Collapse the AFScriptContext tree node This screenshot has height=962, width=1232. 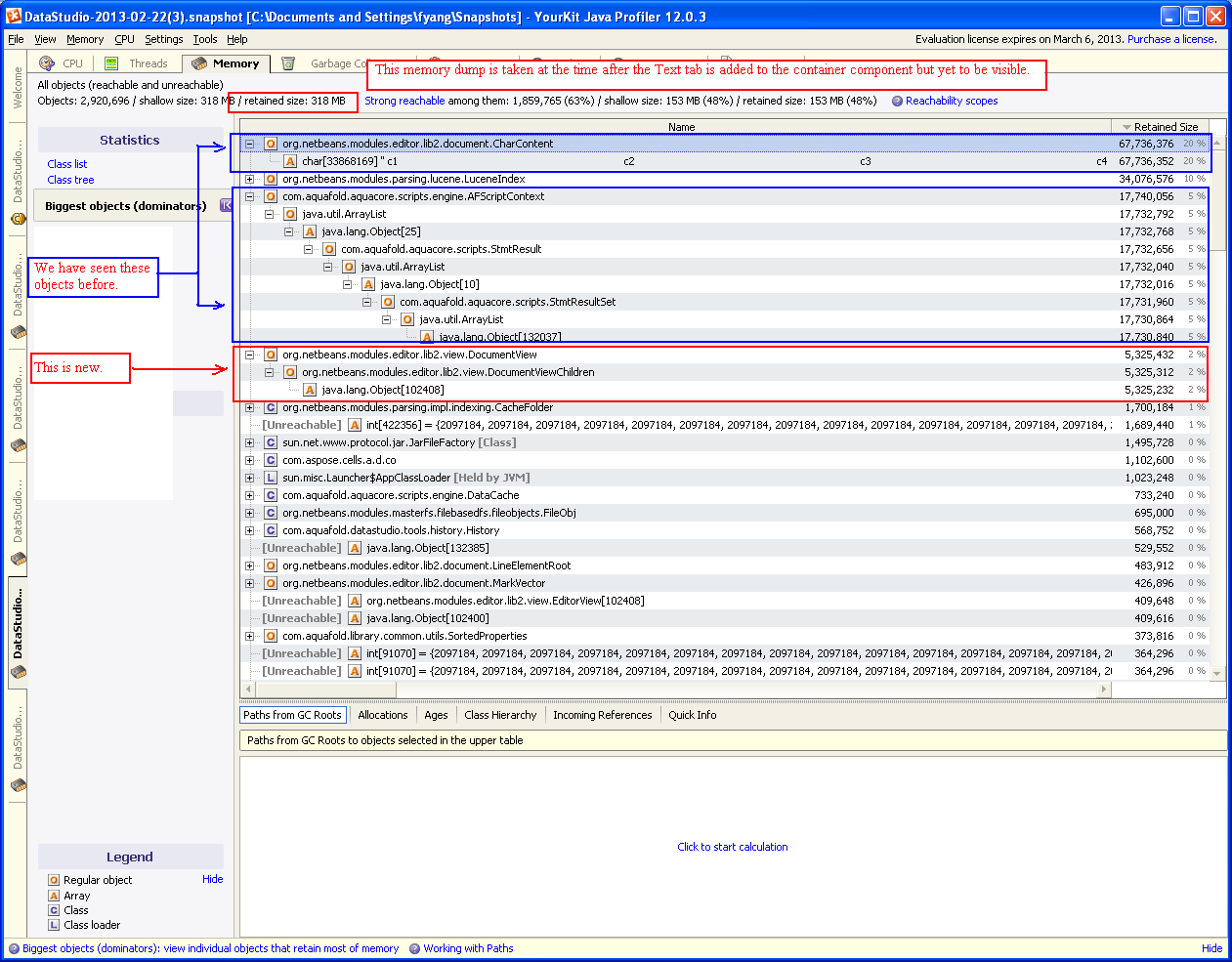coord(250,196)
